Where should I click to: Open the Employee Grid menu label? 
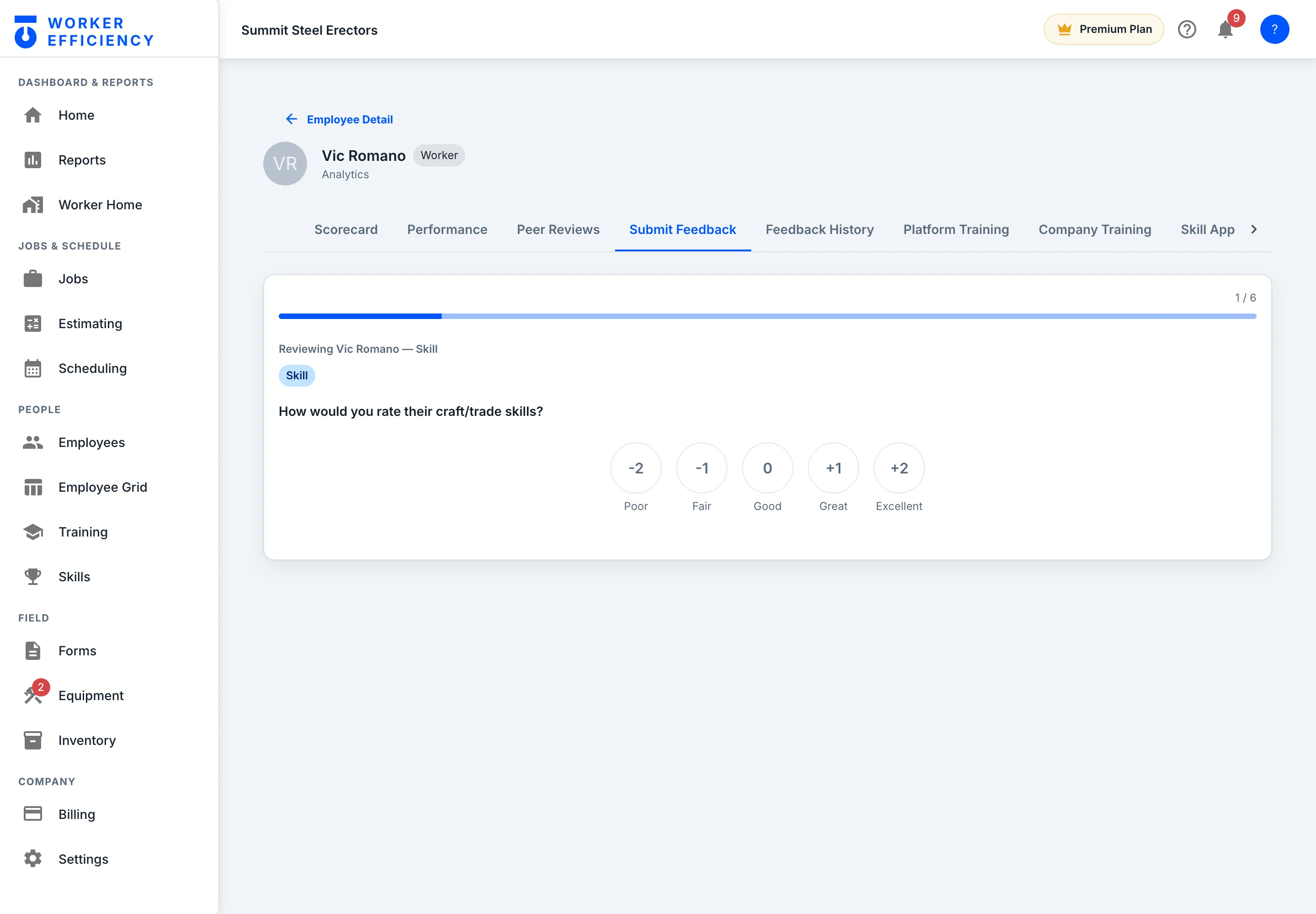point(103,487)
